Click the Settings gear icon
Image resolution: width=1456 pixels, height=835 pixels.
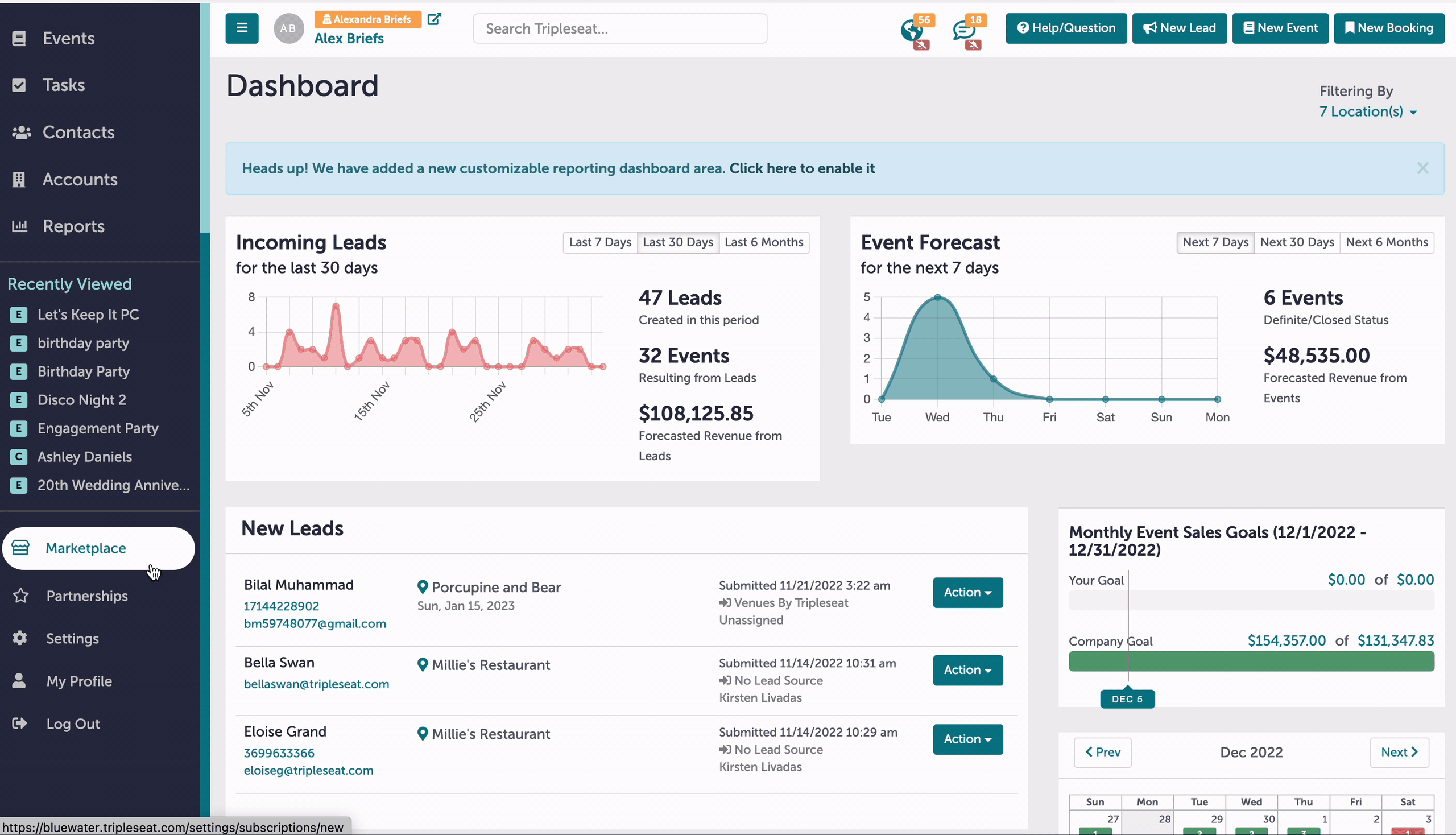point(19,638)
